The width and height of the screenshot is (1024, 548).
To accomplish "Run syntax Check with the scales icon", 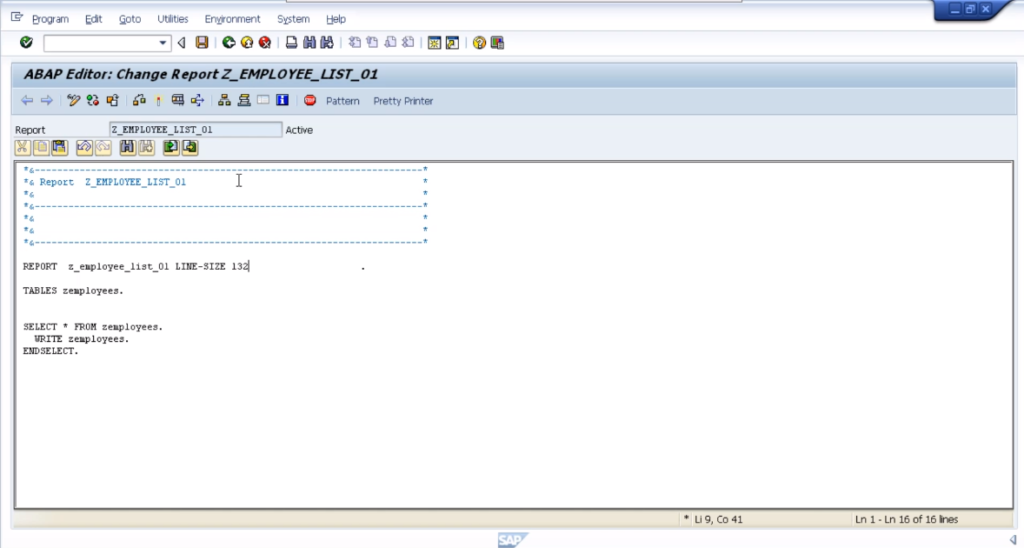I will coord(139,101).
